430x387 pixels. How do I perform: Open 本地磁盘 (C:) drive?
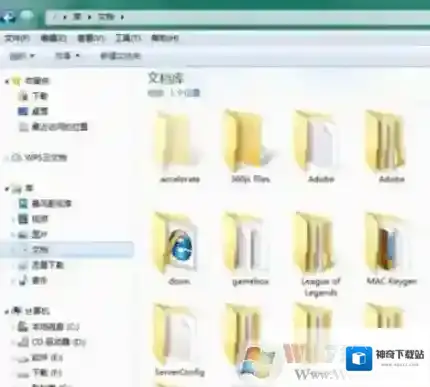pos(55,327)
